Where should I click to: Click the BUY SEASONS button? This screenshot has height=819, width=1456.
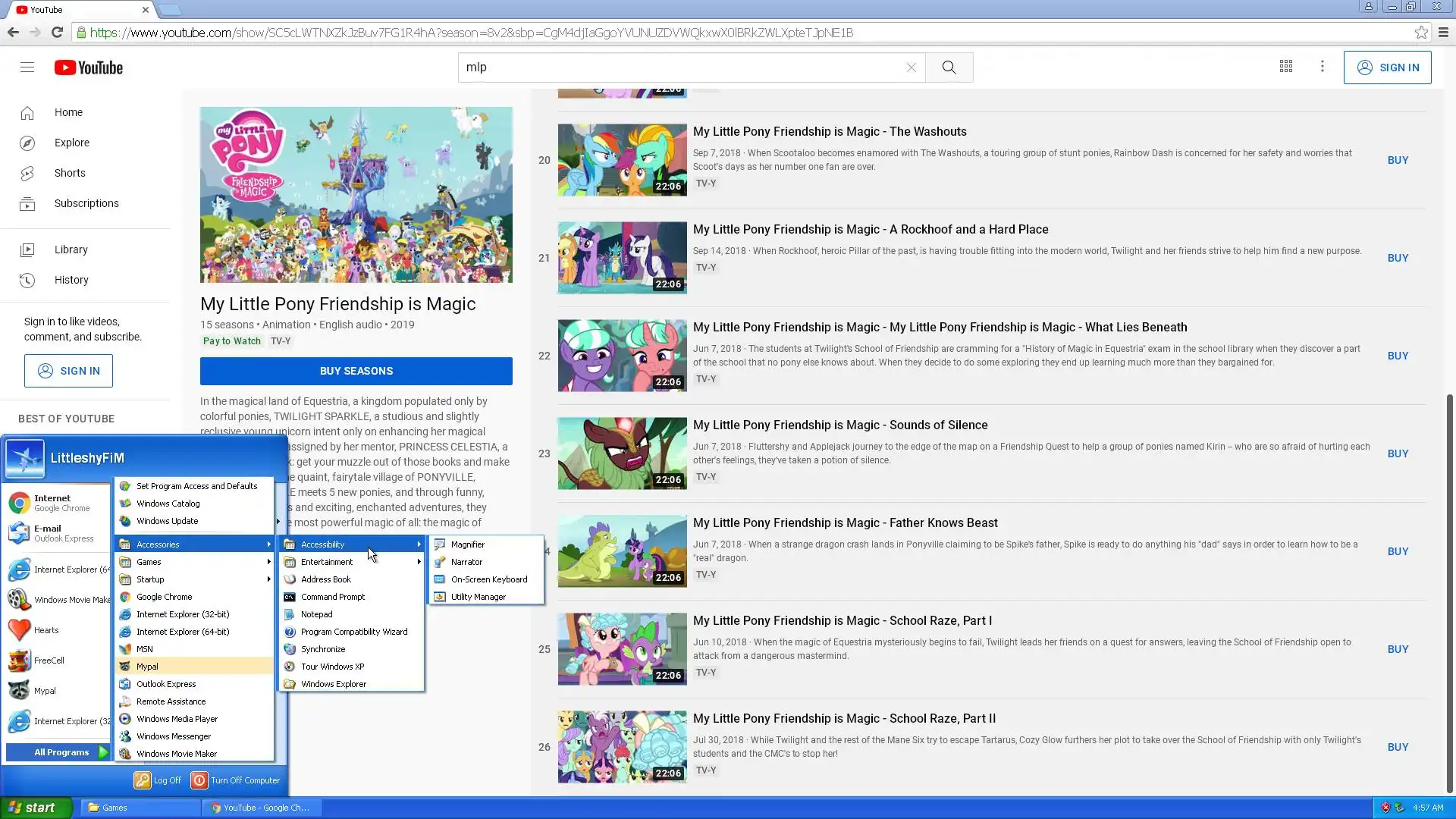tap(356, 371)
